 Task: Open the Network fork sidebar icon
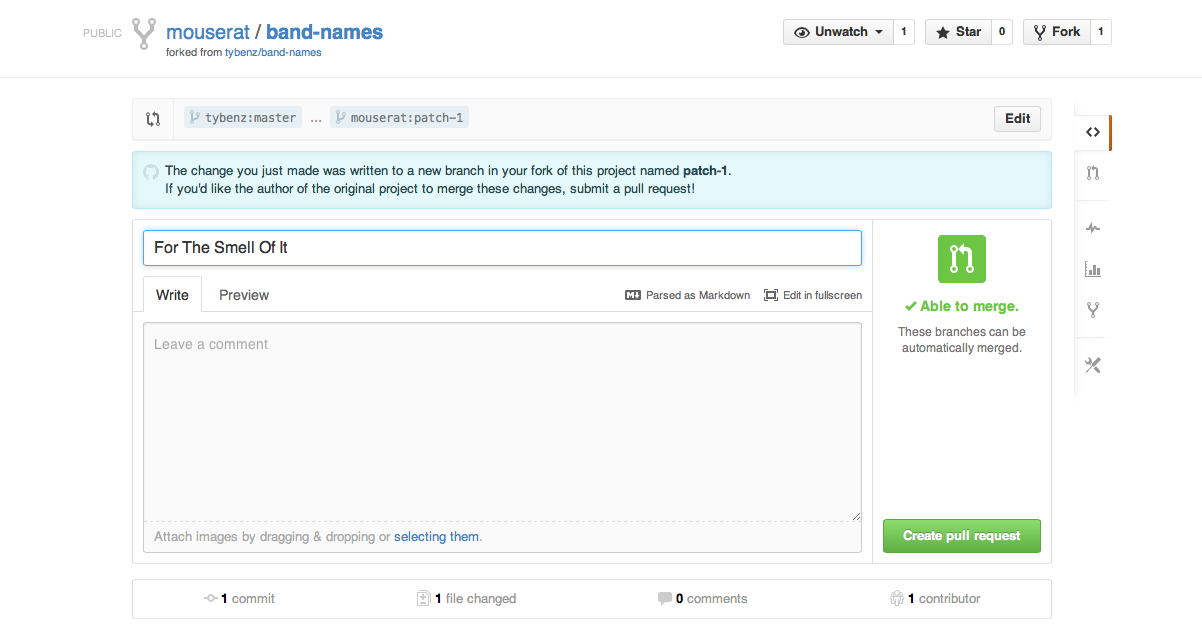(1092, 310)
